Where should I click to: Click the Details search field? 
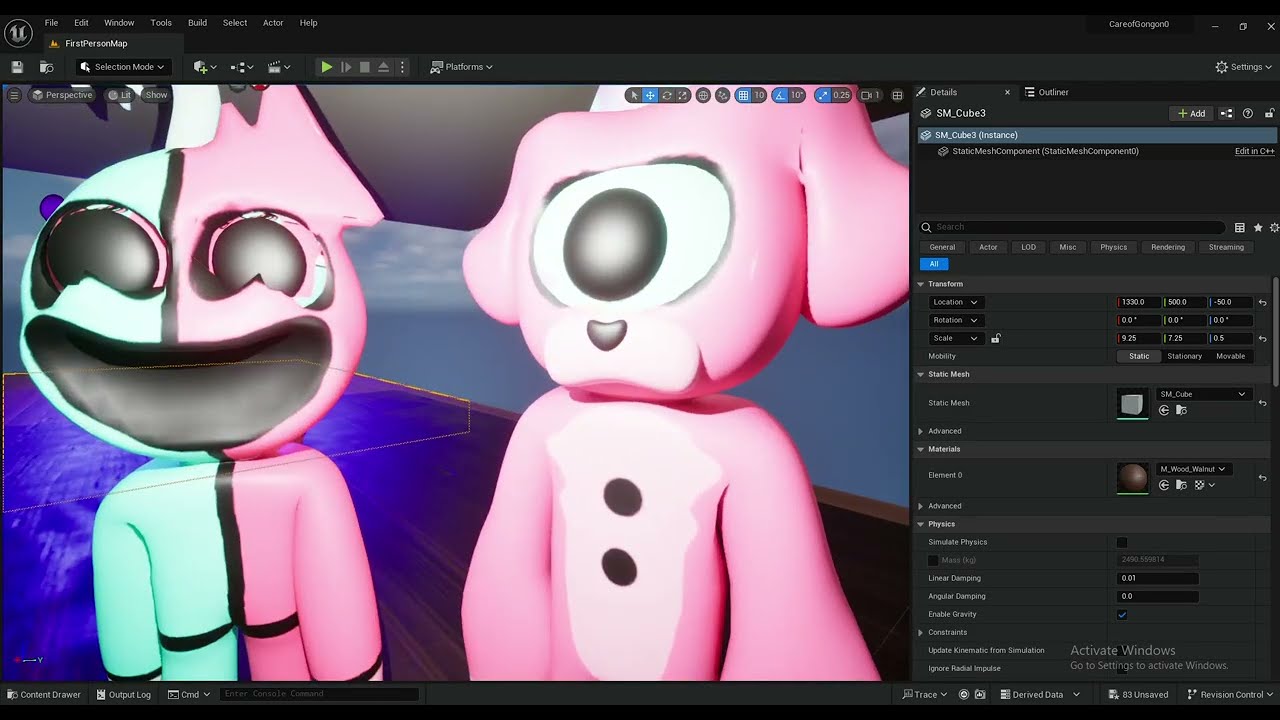pos(1072,227)
